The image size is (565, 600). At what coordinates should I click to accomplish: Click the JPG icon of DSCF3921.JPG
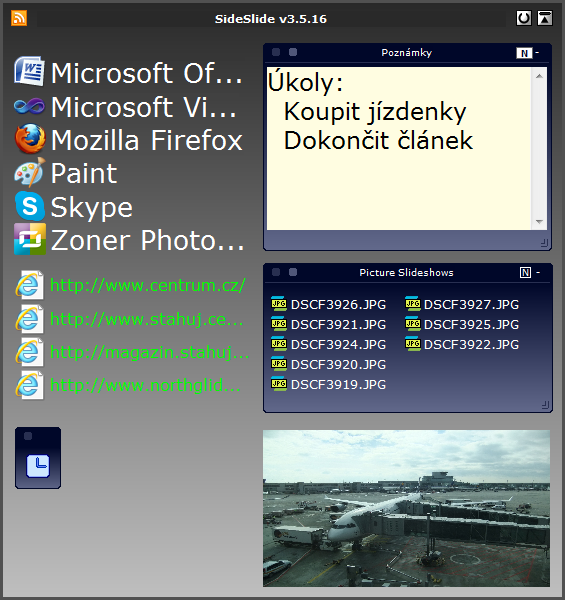[x=279, y=323]
